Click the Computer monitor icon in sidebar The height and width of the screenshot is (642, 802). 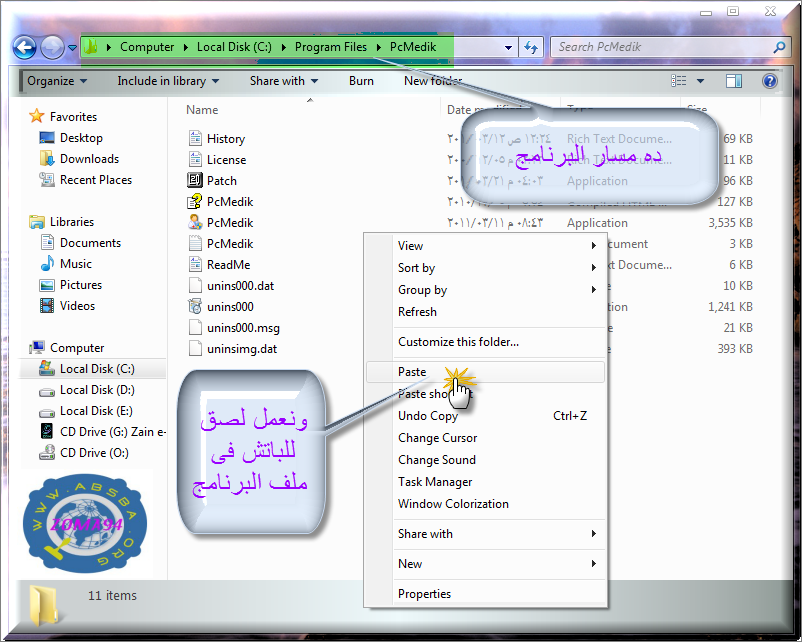pyautogui.click(x=37, y=347)
